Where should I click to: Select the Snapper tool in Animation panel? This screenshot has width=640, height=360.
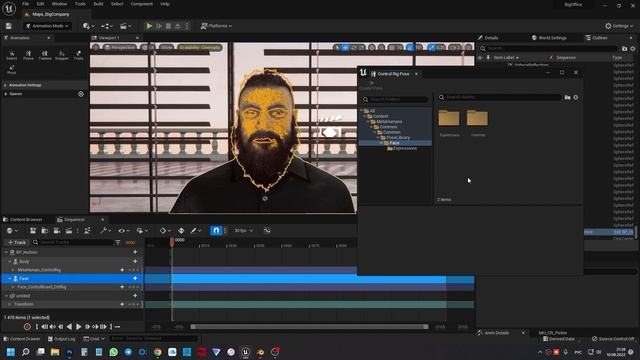tap(62, 55)
